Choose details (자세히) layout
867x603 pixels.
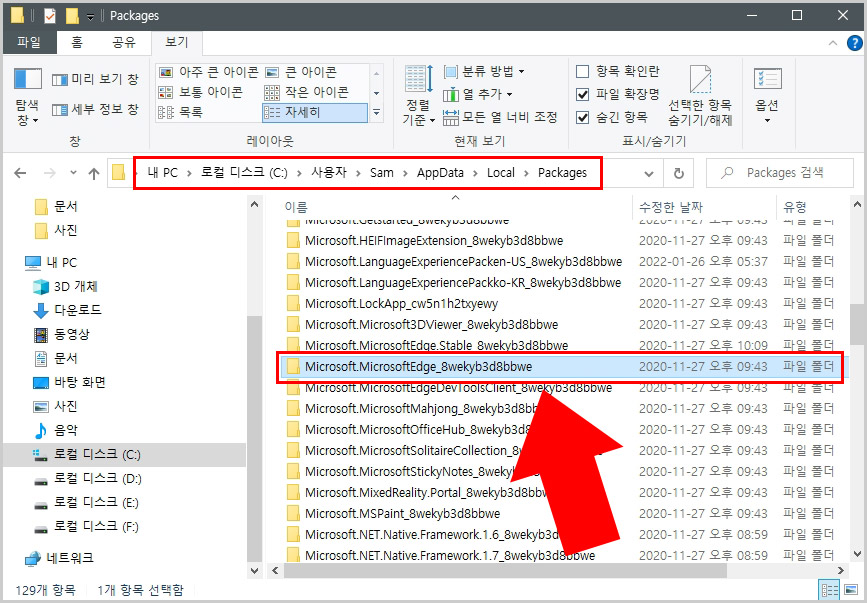(314, 113)
